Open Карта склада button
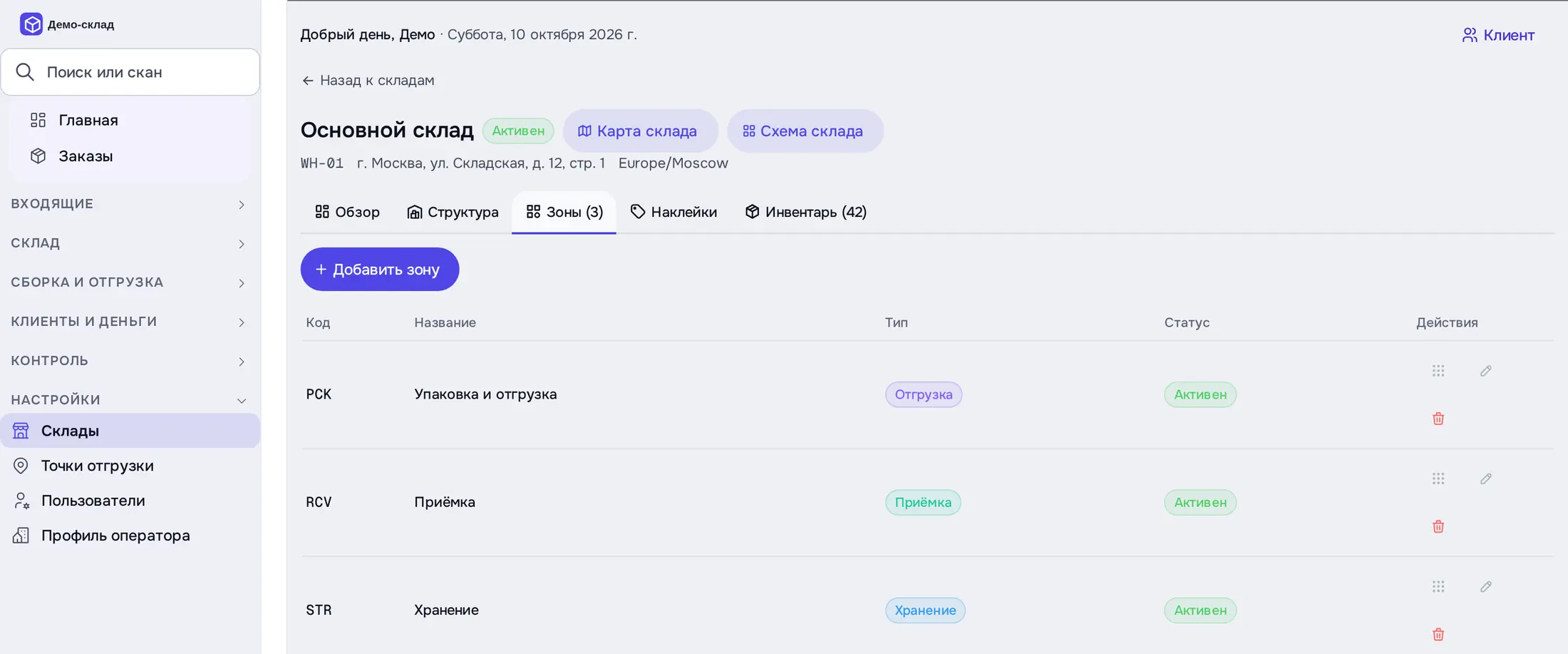Viewport: 1568px width, 654px height. [640, 131]
